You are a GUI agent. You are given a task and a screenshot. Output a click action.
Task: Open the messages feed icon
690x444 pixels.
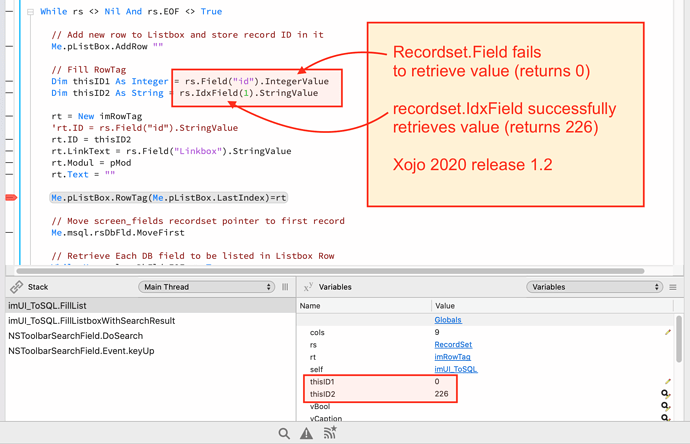pos(330,433)
